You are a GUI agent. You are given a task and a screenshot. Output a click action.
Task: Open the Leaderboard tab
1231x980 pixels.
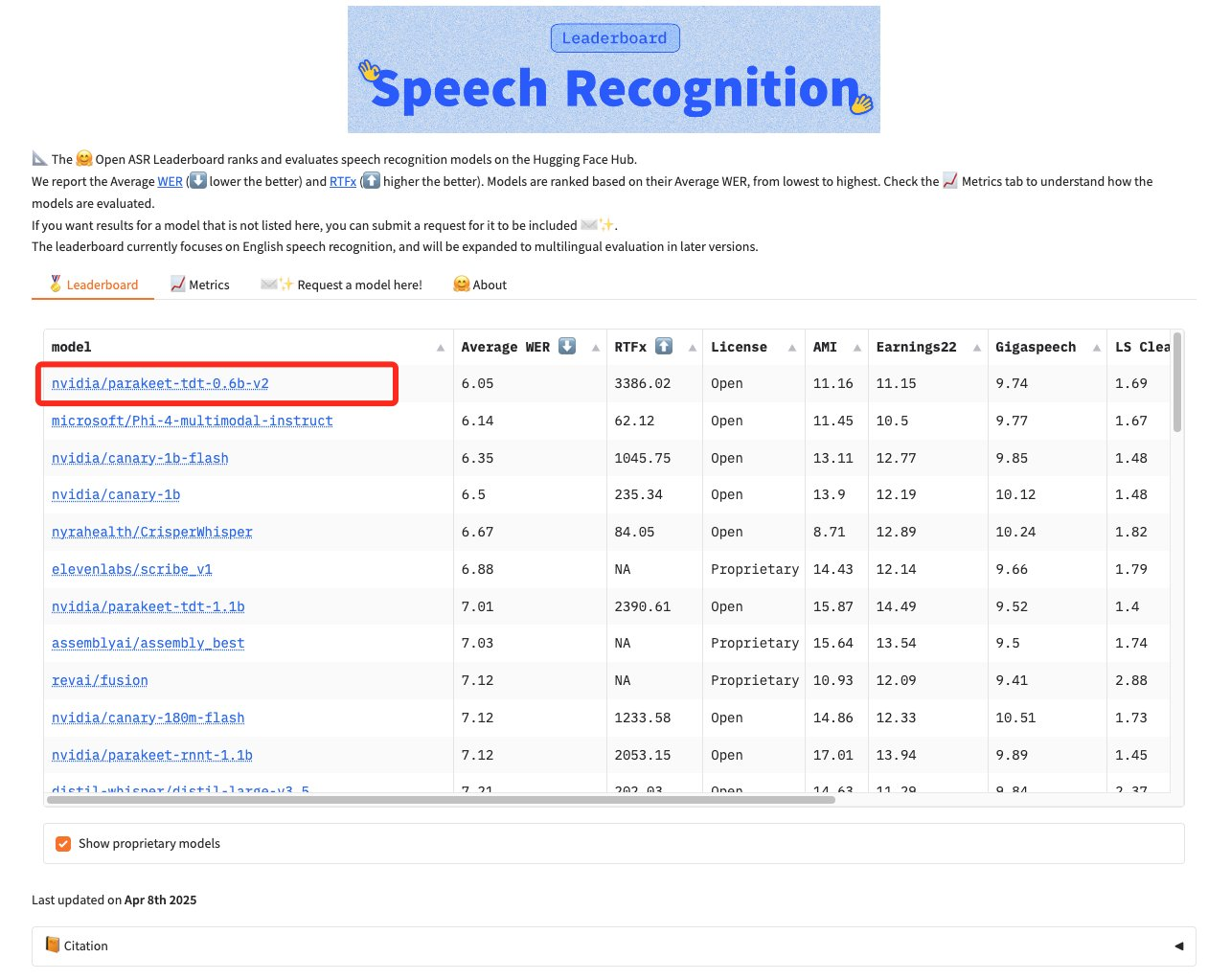click(93, 285)
